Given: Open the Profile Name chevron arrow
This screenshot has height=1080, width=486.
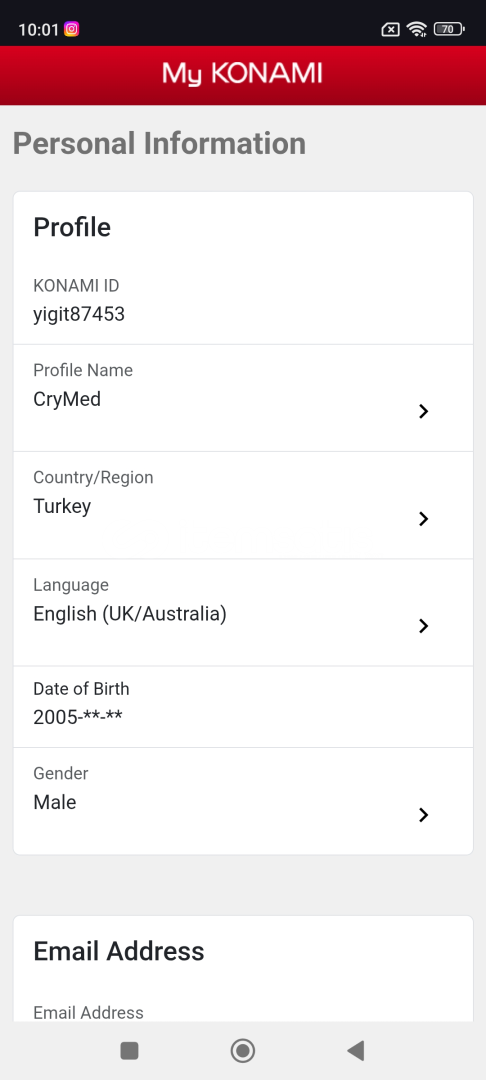Looking at the screenshot, I should tap(423, 411).
